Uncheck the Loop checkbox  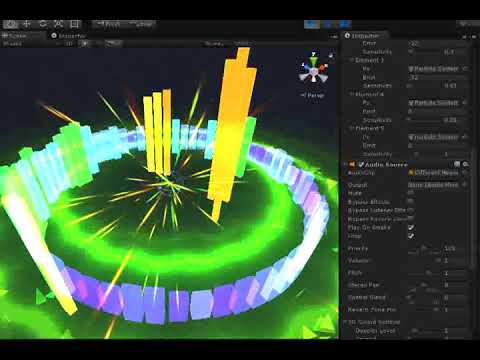pyautogui.click(x=411, y=236)
